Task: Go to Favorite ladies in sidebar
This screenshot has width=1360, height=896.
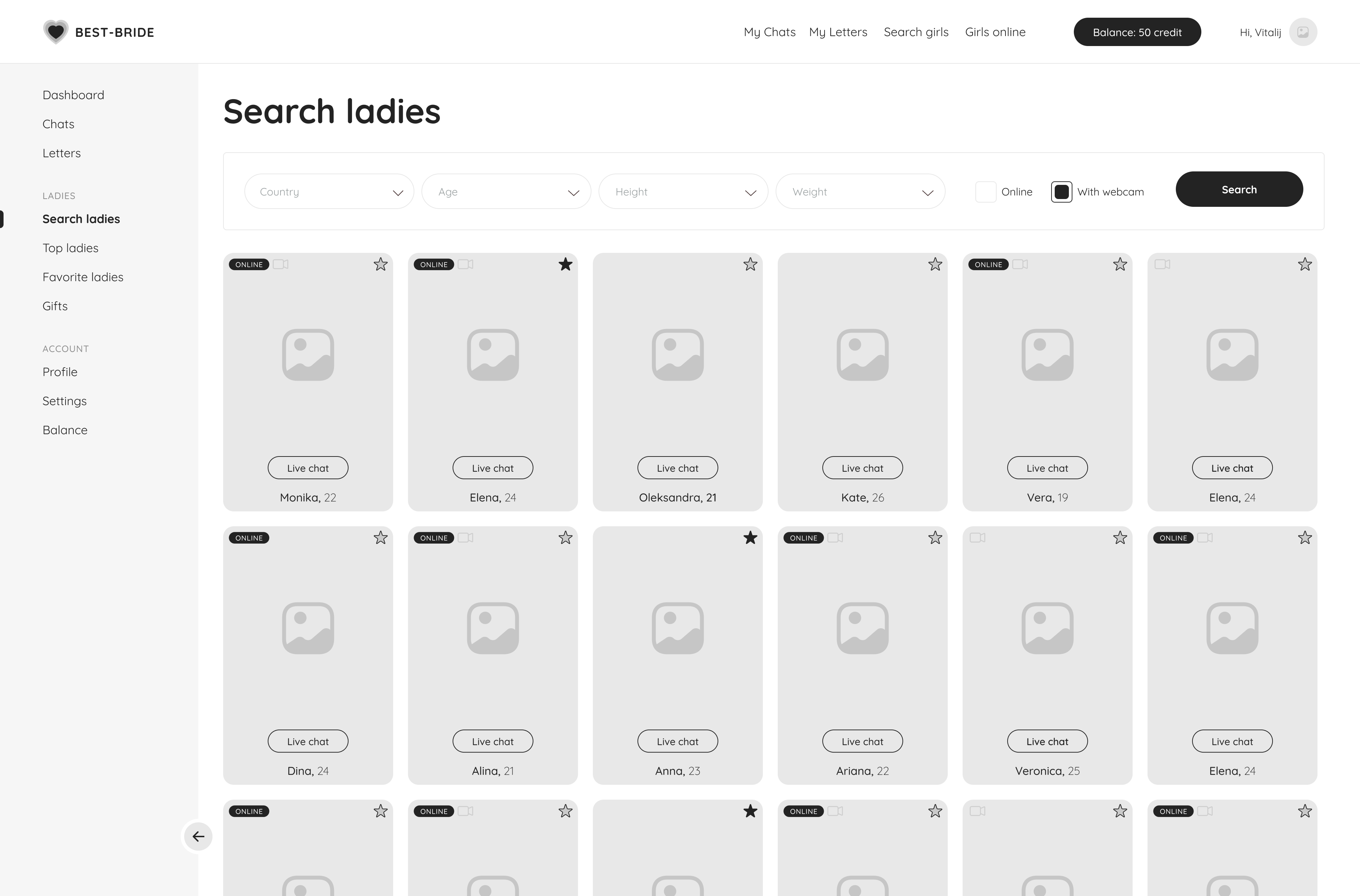Action: (83, 277)
